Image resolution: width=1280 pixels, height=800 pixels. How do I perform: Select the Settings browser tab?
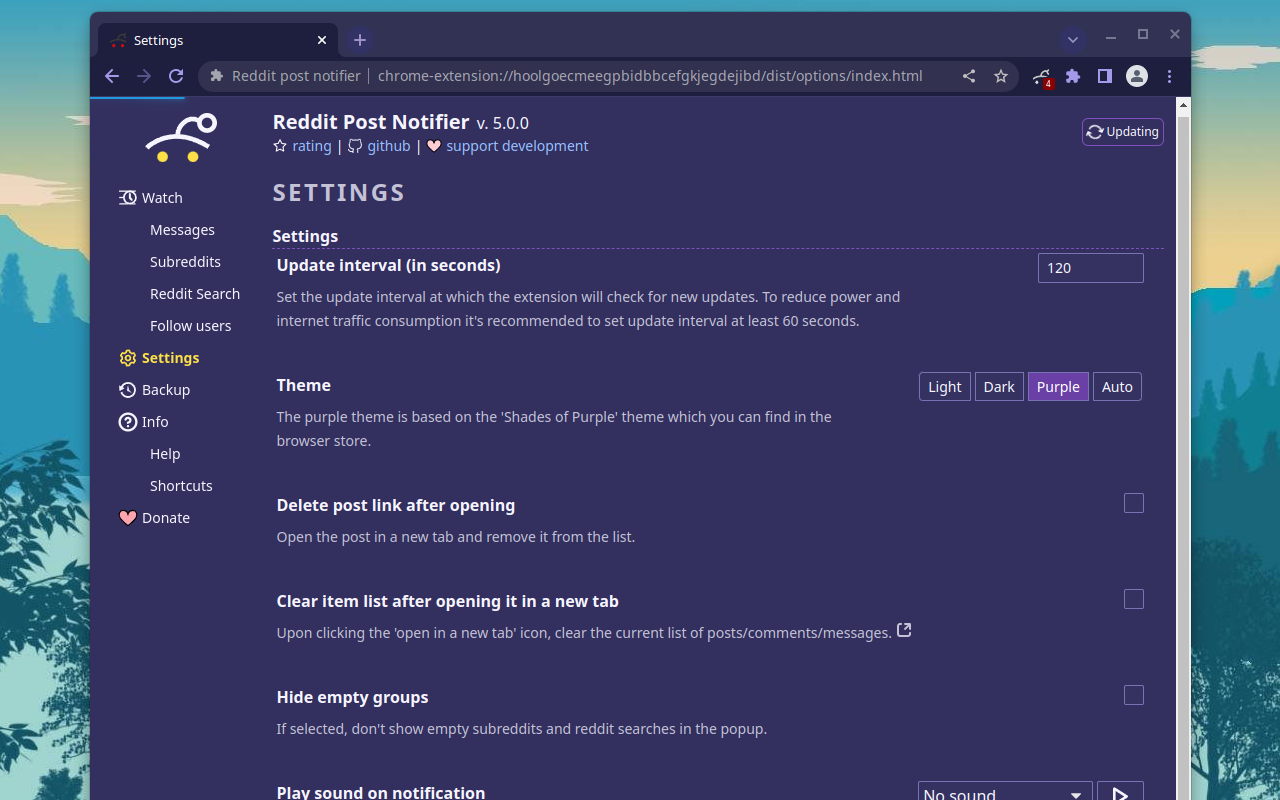click(x=219, y=40)
